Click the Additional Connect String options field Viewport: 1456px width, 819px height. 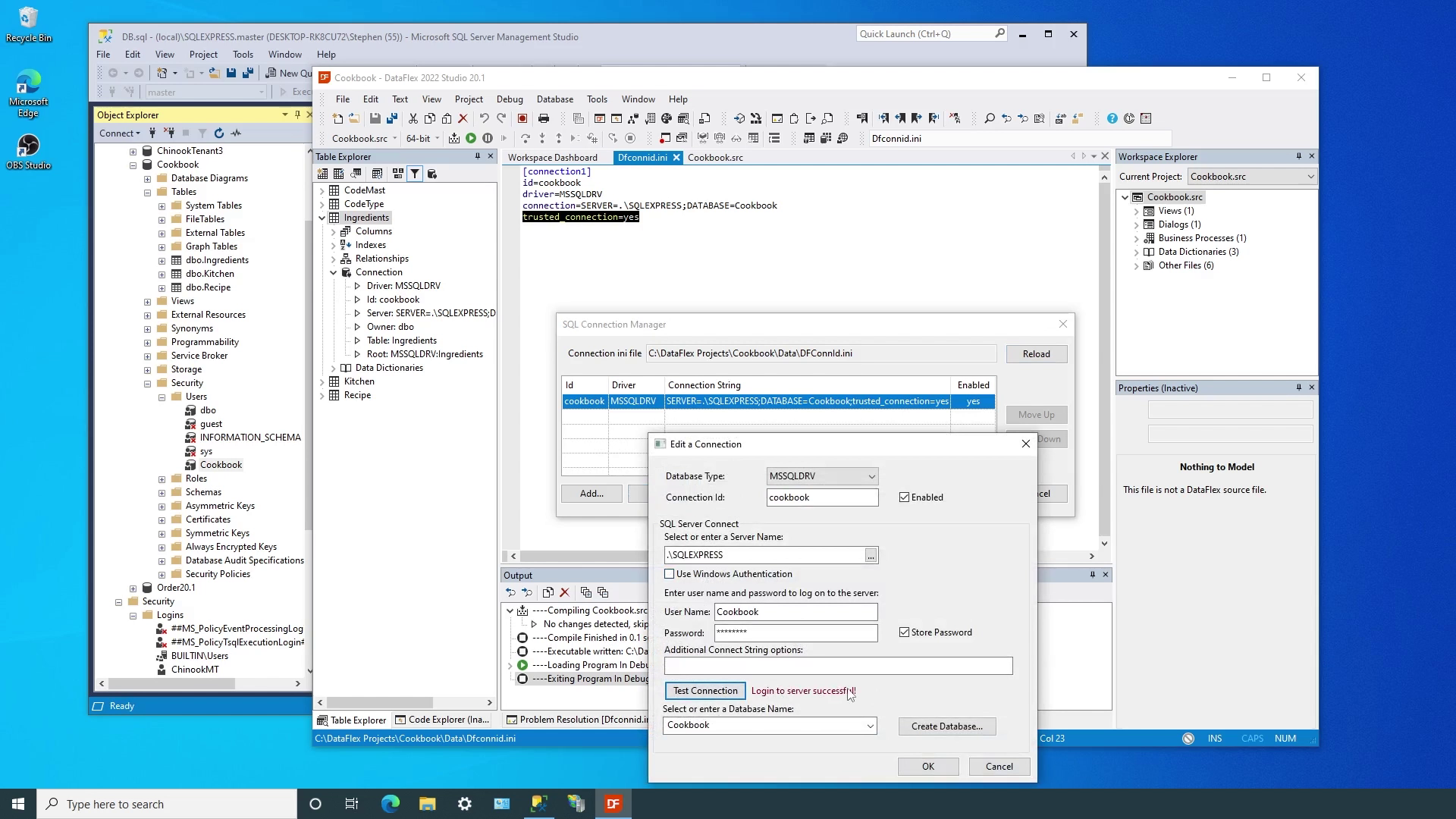838,666
